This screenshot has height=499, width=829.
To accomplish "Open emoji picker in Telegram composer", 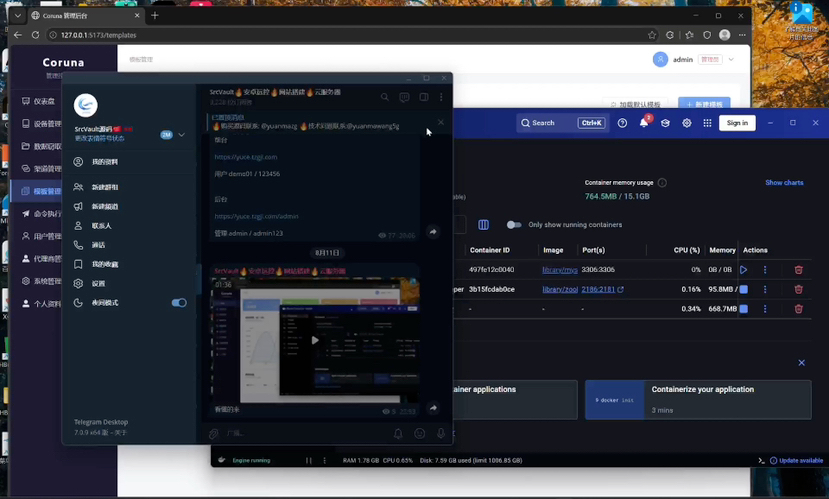I will click(x=420, y=433).
